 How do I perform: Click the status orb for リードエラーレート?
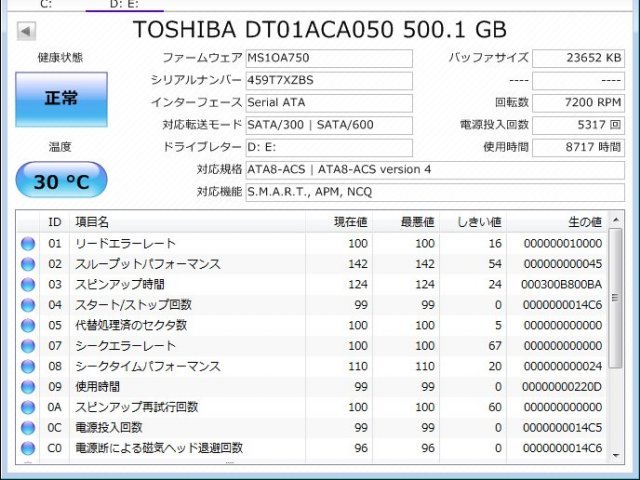28,244
